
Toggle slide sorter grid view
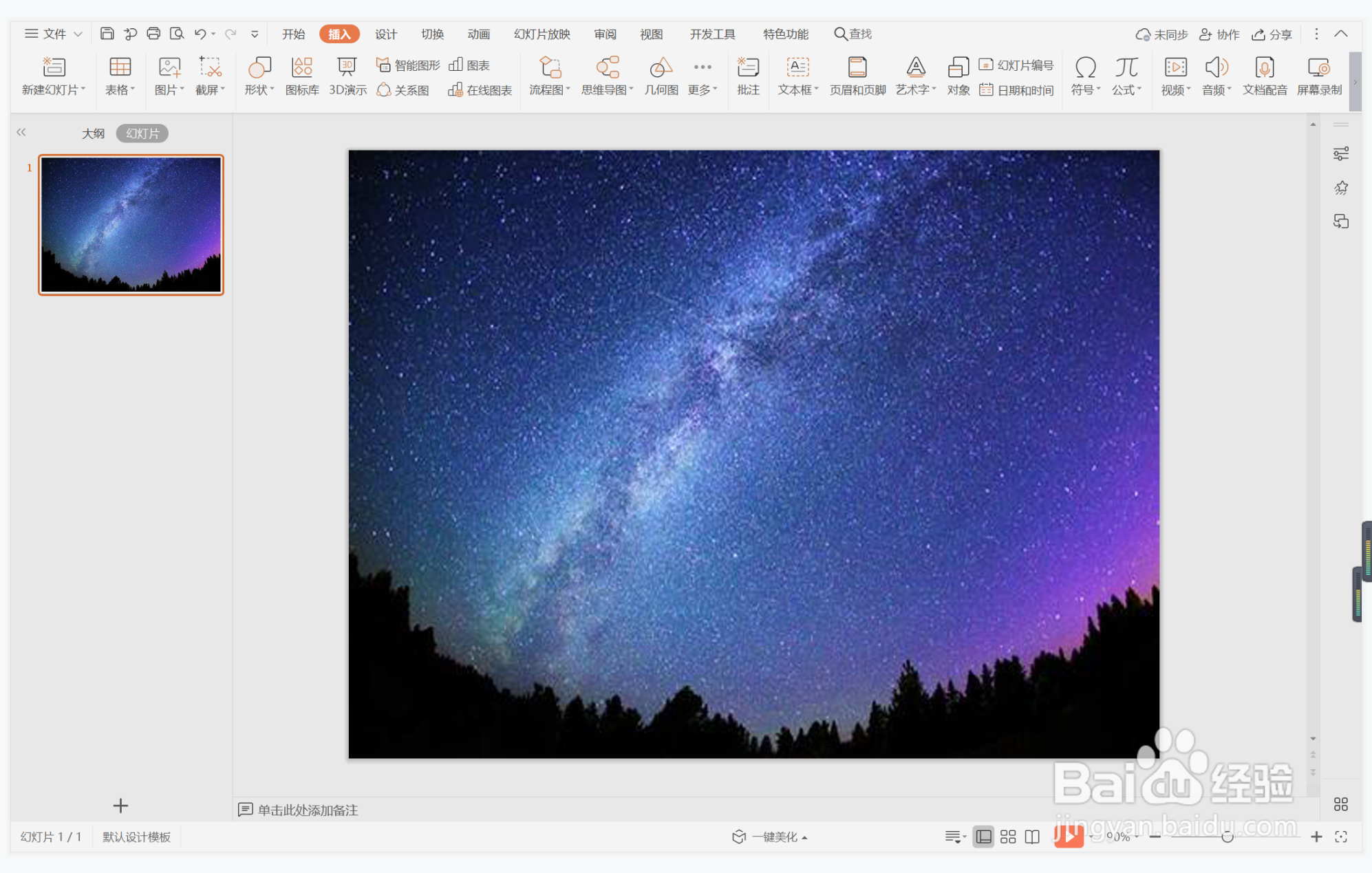(1008, 837)
